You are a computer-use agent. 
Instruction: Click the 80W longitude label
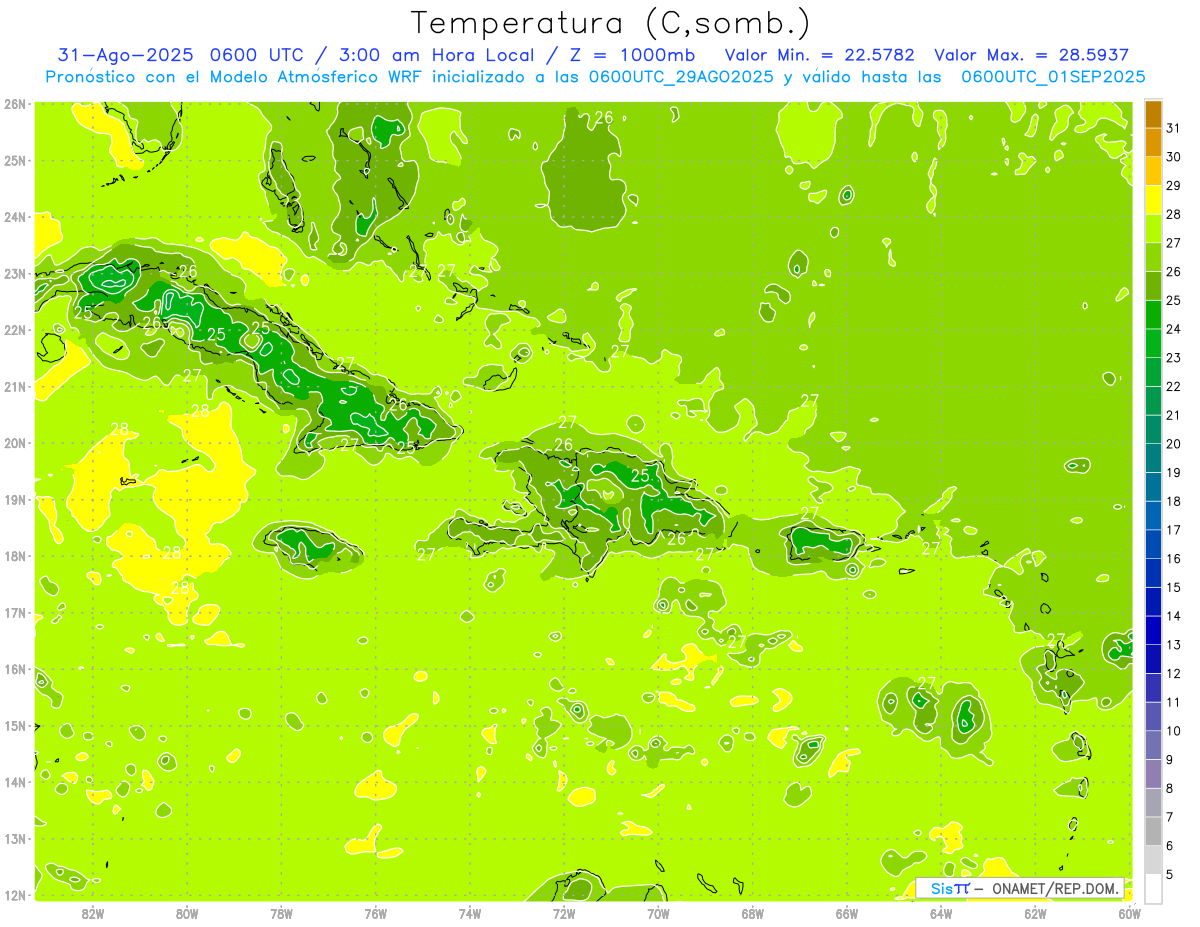[187, 914]
